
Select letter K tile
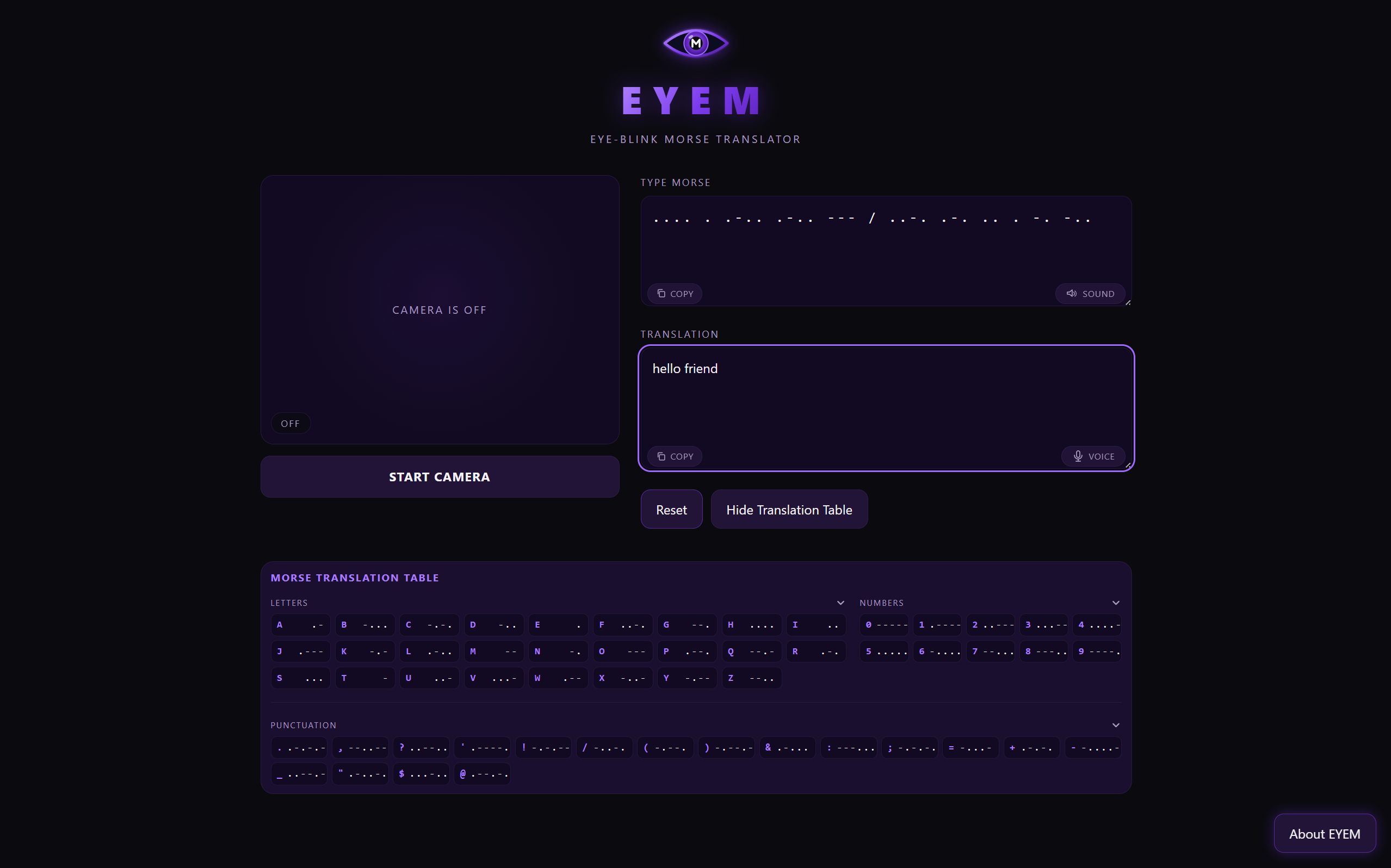point(364,651)
